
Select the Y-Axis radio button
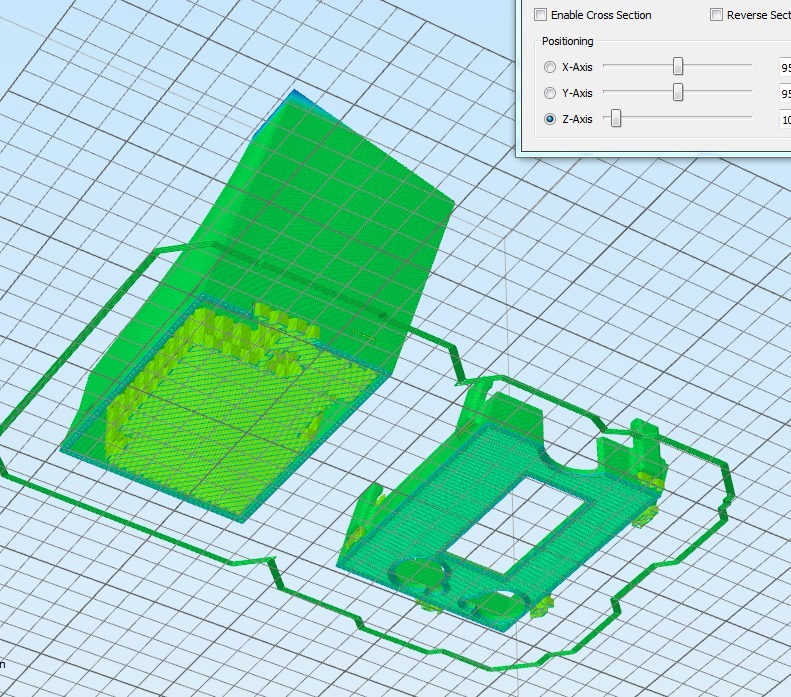(550, 93)
